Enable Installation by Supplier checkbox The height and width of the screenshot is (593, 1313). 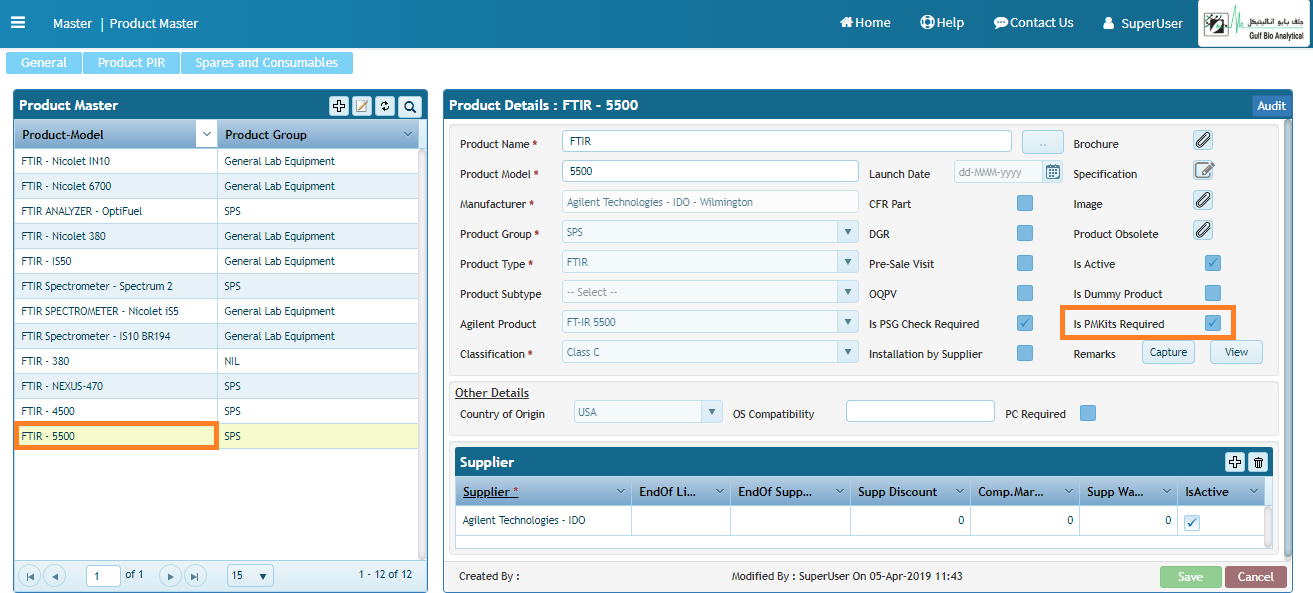tap(1025, 353)
